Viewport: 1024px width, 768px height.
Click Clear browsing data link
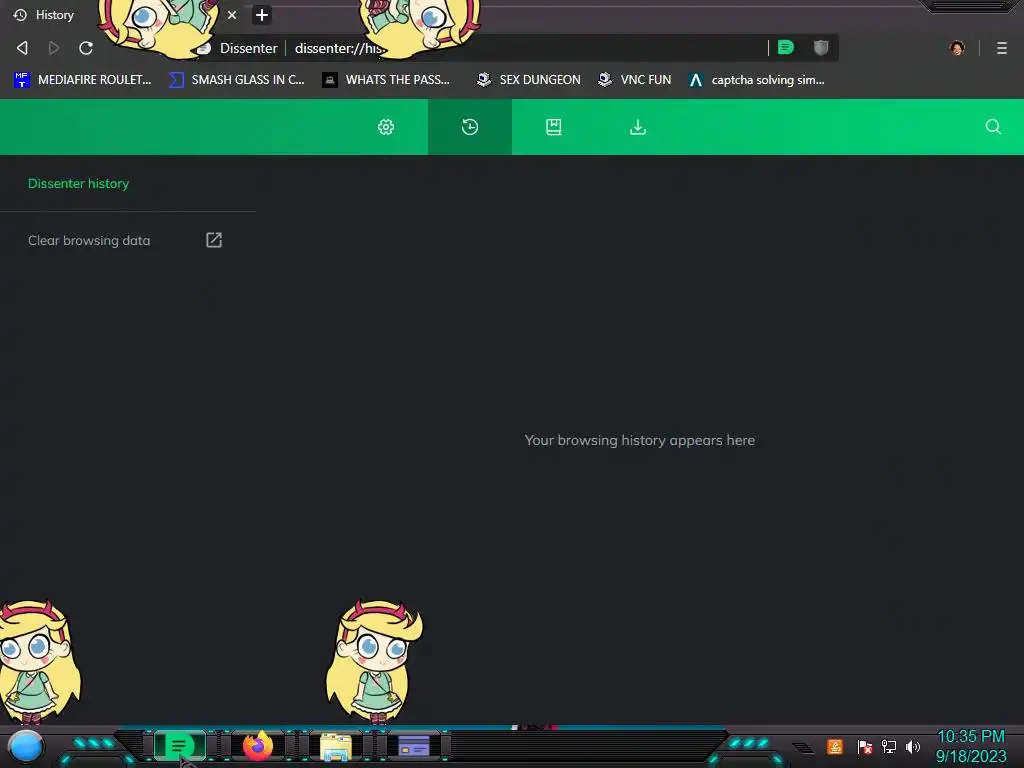(x=89, y=240)
